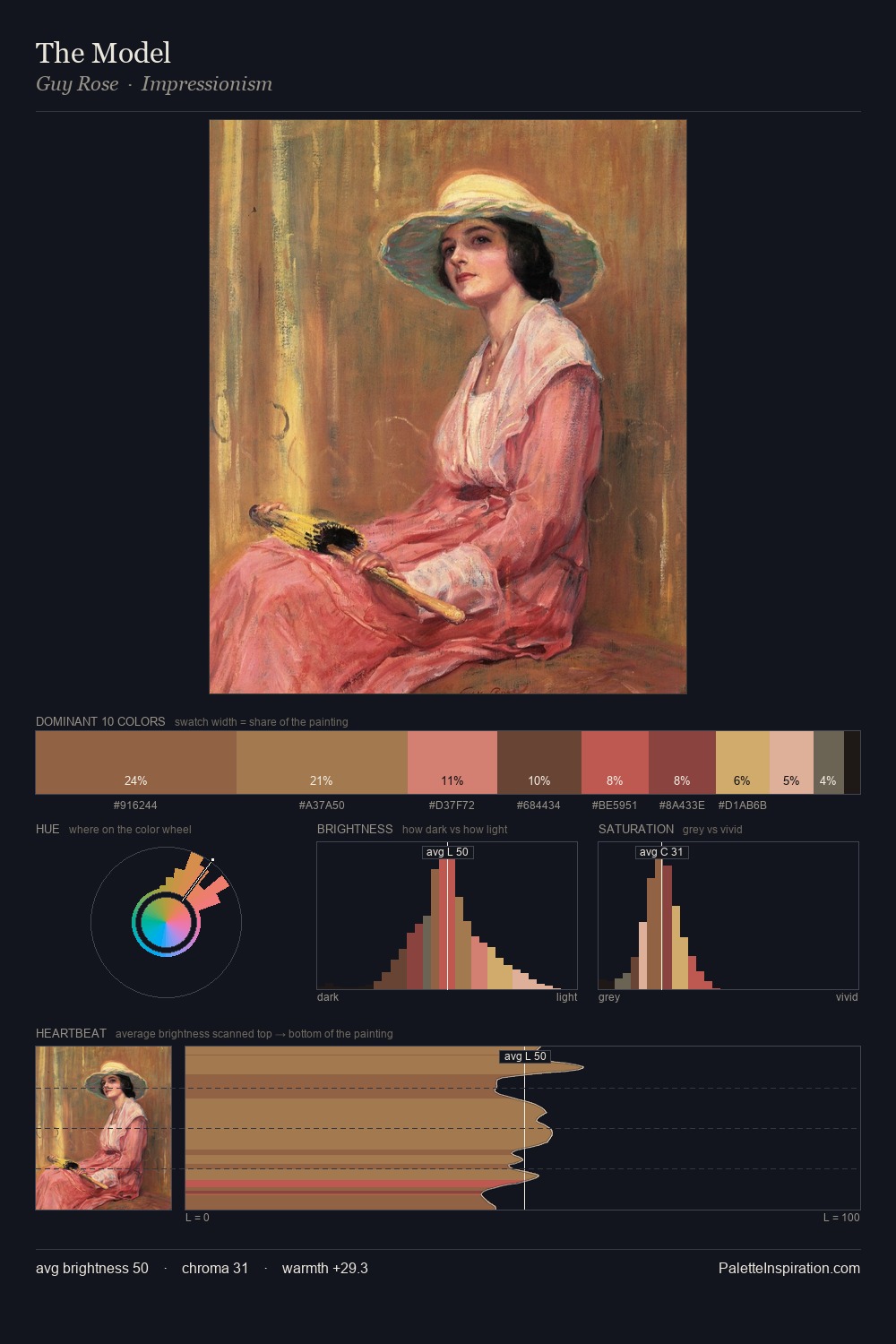Image resolution: width=896 pixels, height=1344 pixels.
Task: Click the small painting thumbnail in Heartbeat section
Action: 103,1128
